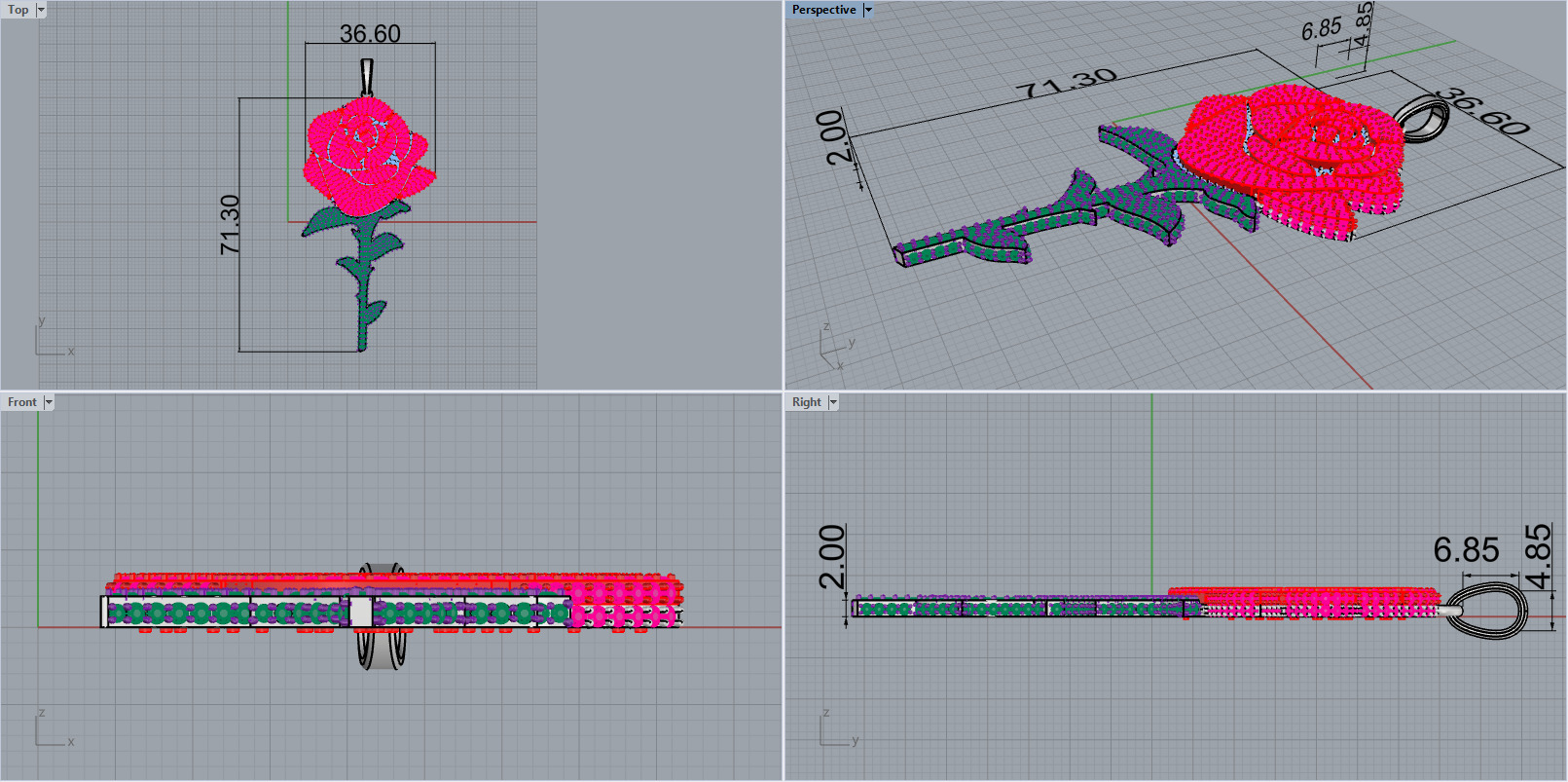Select the 4.85 dimension in Right view

click(1539, 556)
